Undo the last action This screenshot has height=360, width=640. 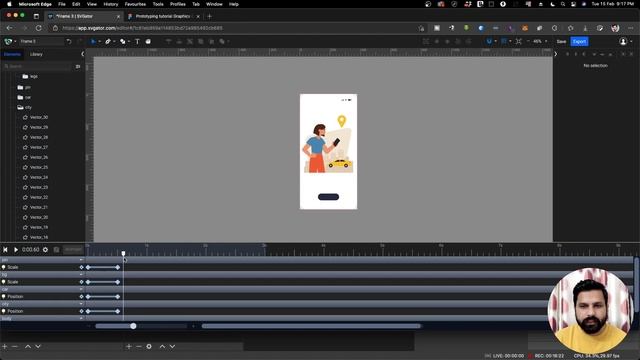(x=69, y=41)
